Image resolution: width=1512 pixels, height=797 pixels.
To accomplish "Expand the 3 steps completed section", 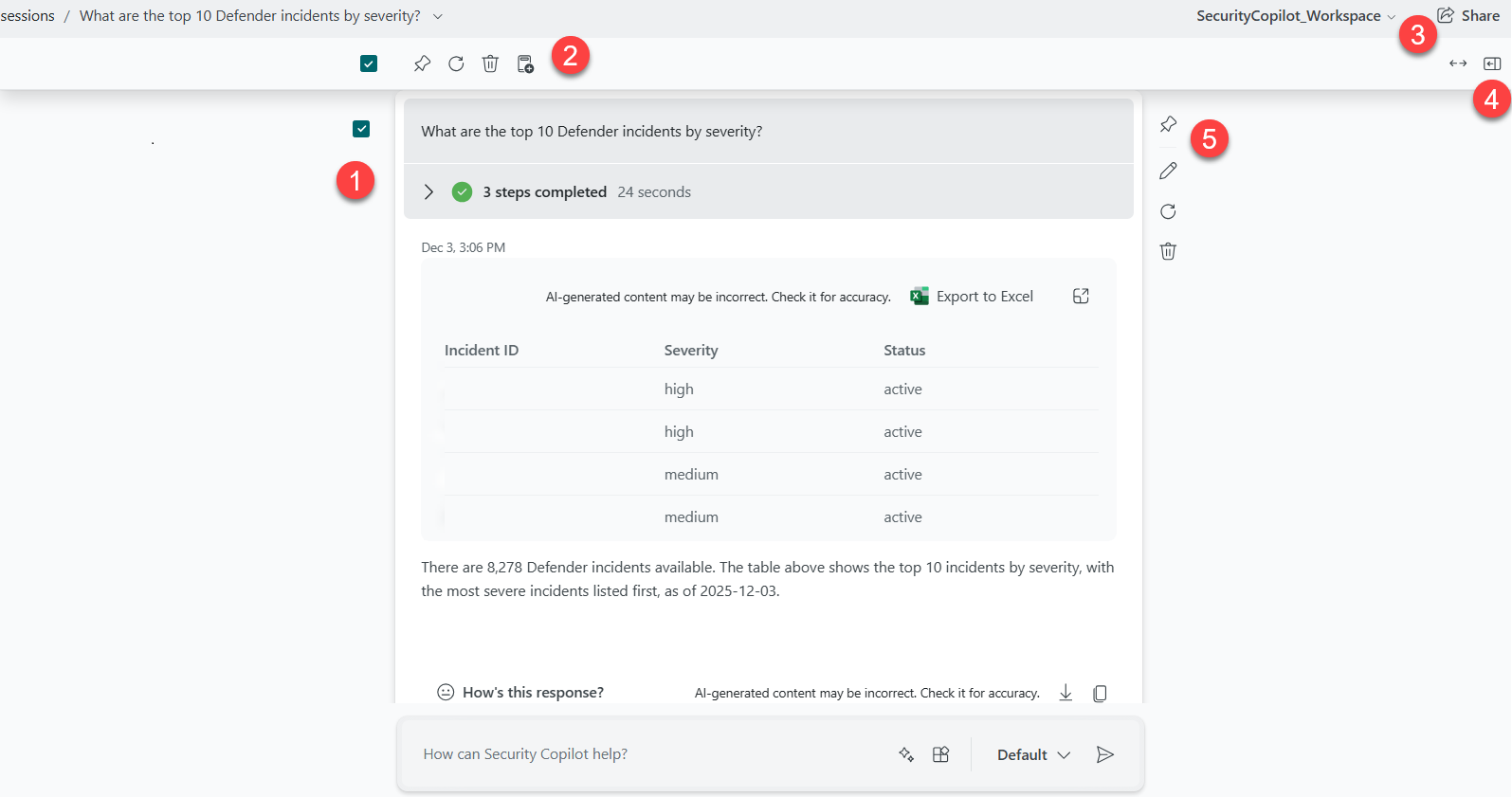I will click(x=428, y=191).
